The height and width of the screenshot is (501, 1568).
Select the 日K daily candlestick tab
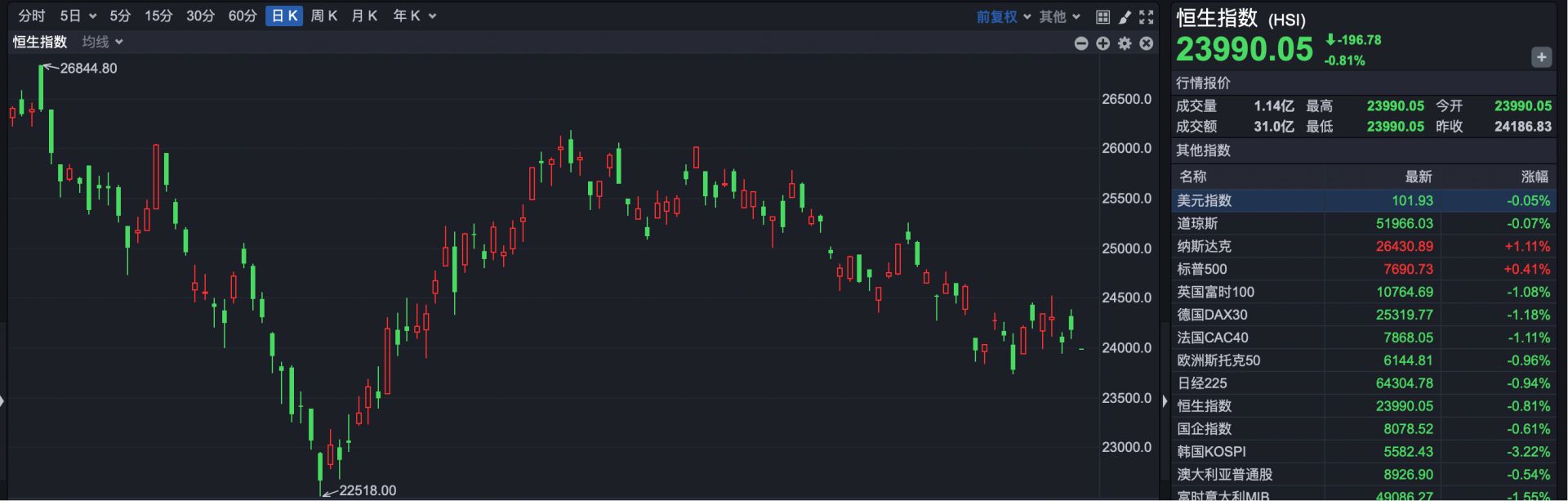point(284,16)
